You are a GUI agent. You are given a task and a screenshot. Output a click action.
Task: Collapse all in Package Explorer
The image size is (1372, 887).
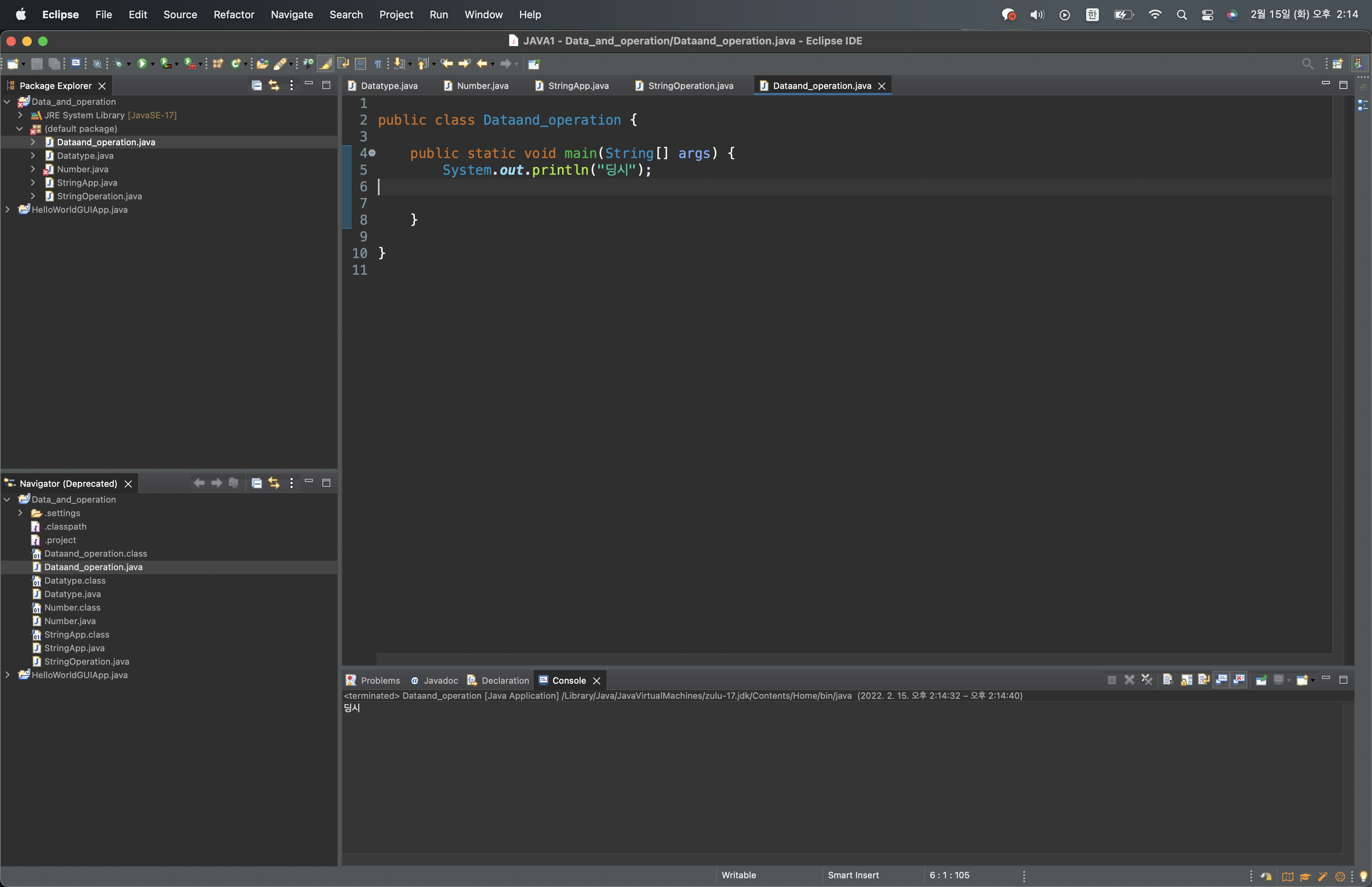coord(257,85)
